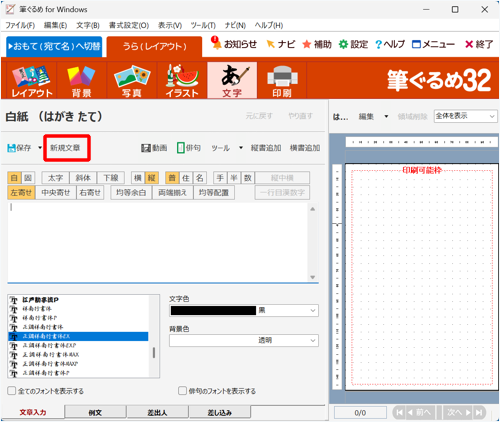Select the 文字 text icon
The image size is (500, 422).
coord(232,81)
